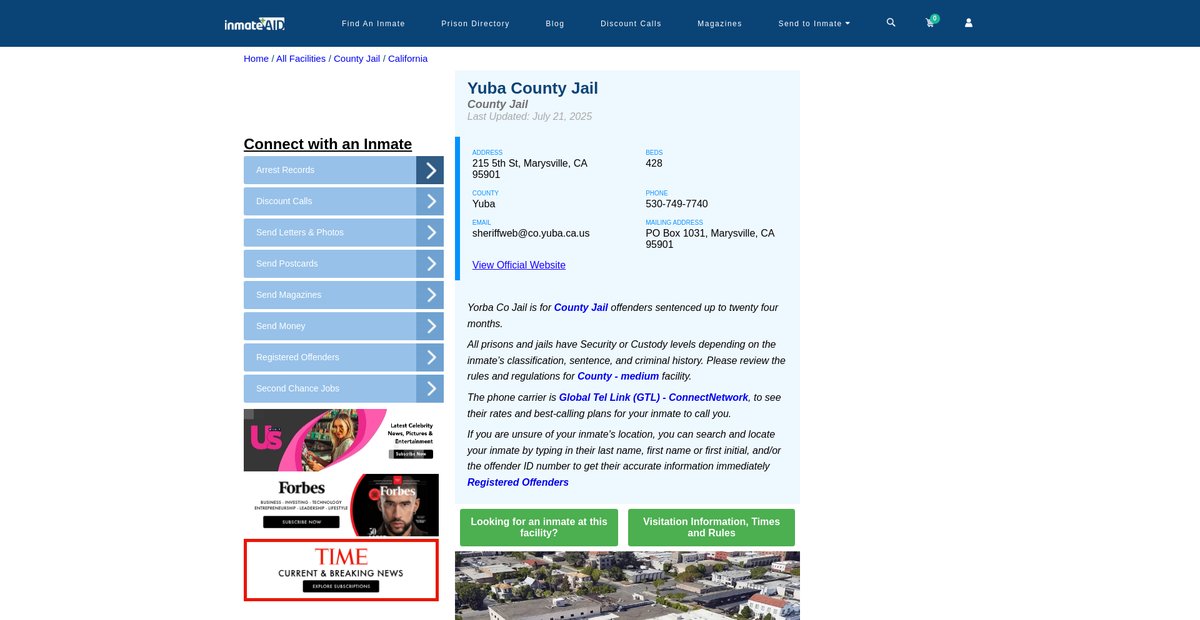Follow the bold Registered Offenders text link
1200x620 pixels.
point(518,483)
